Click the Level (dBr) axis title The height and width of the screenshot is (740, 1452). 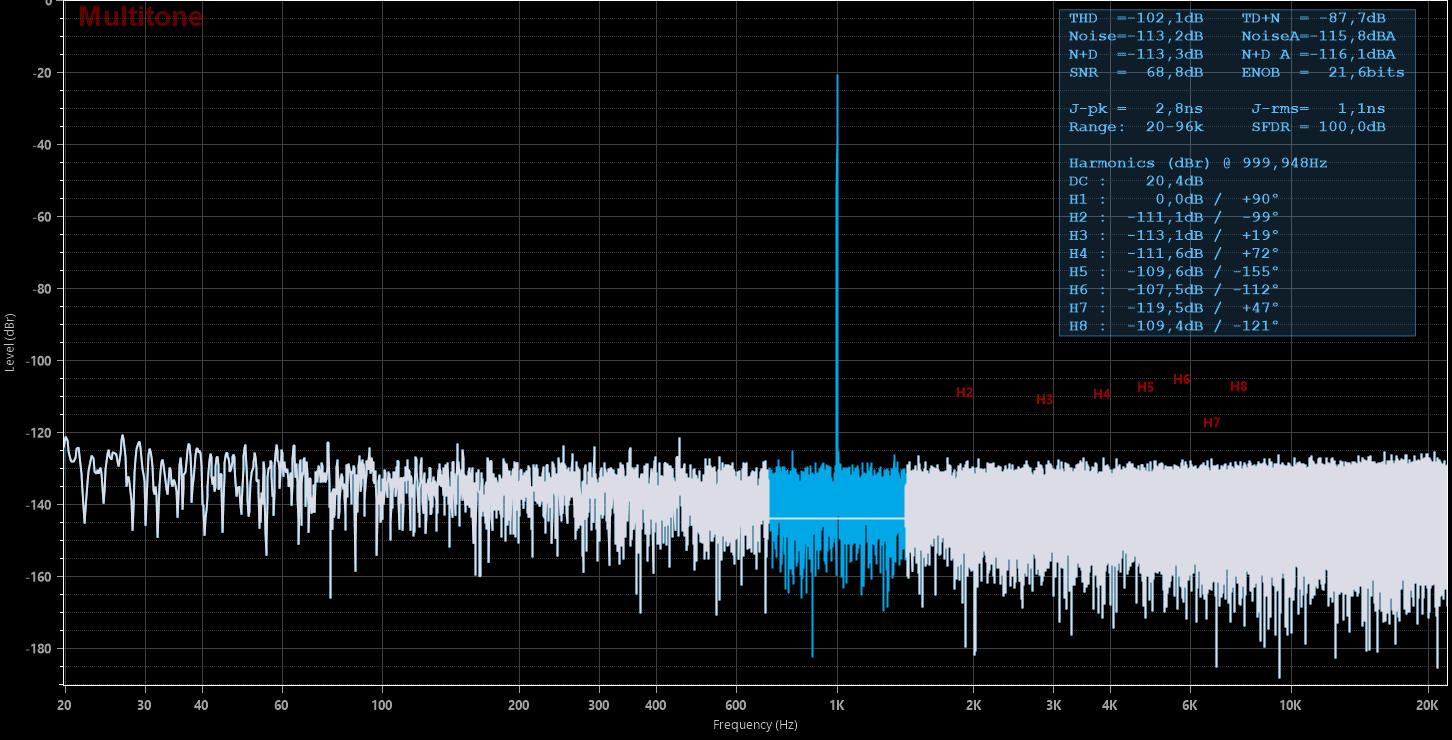click(x=10, y=342)
